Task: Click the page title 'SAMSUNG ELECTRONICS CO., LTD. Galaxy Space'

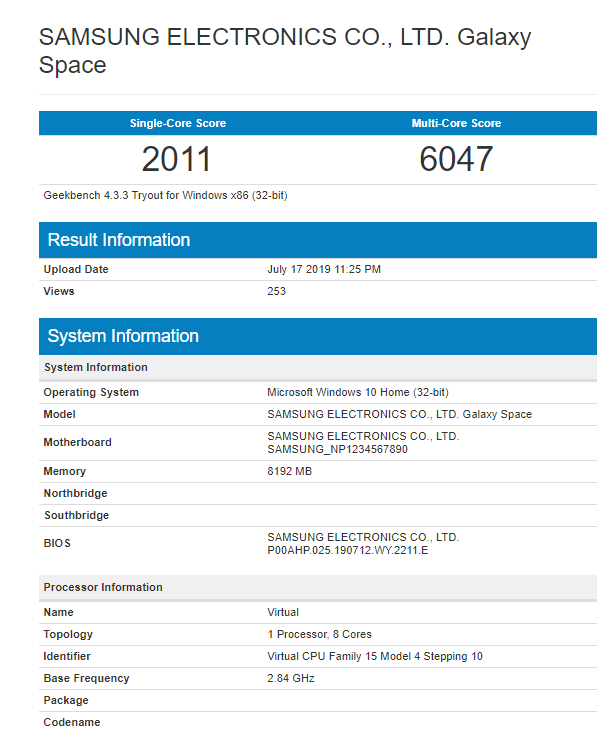Action: click(285, 51)
